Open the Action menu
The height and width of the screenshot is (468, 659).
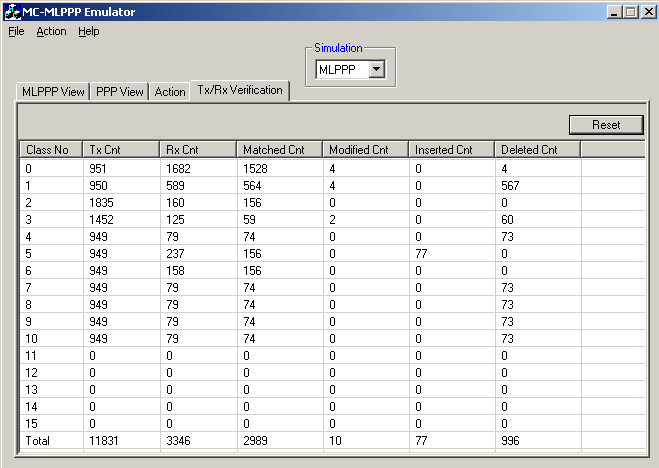coord(51,32)
